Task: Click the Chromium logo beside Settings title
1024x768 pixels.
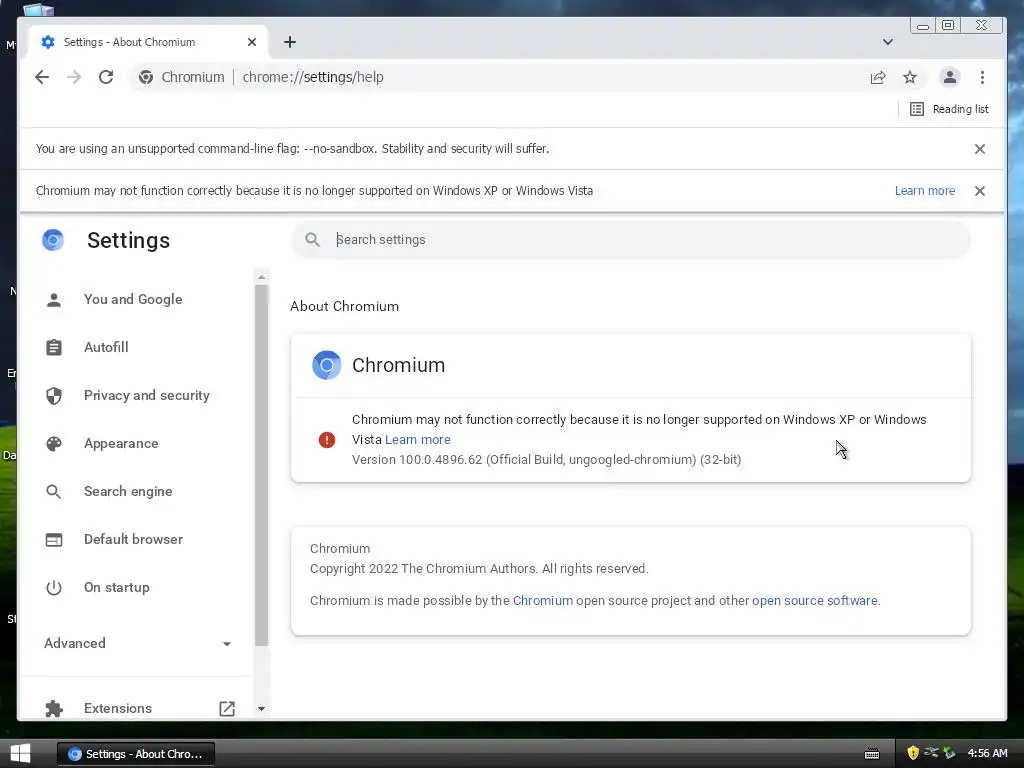Action: click(53, 240)
